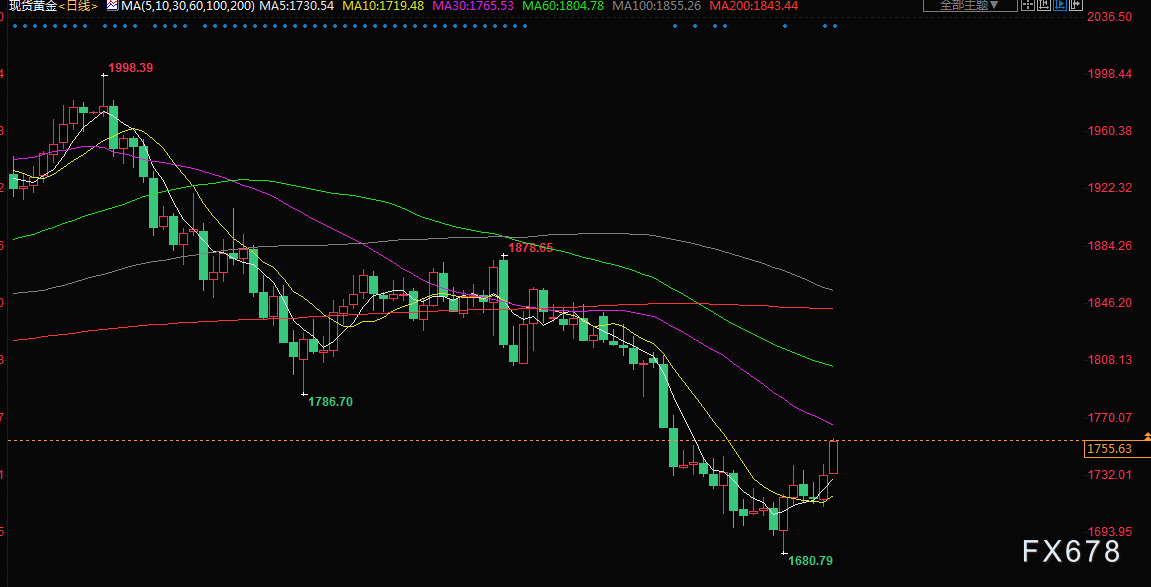Image resolution: width=1151 pixels, height=587 pixels.
Task: Click the 1884.26 price axis label
Action: (1111, 245)
